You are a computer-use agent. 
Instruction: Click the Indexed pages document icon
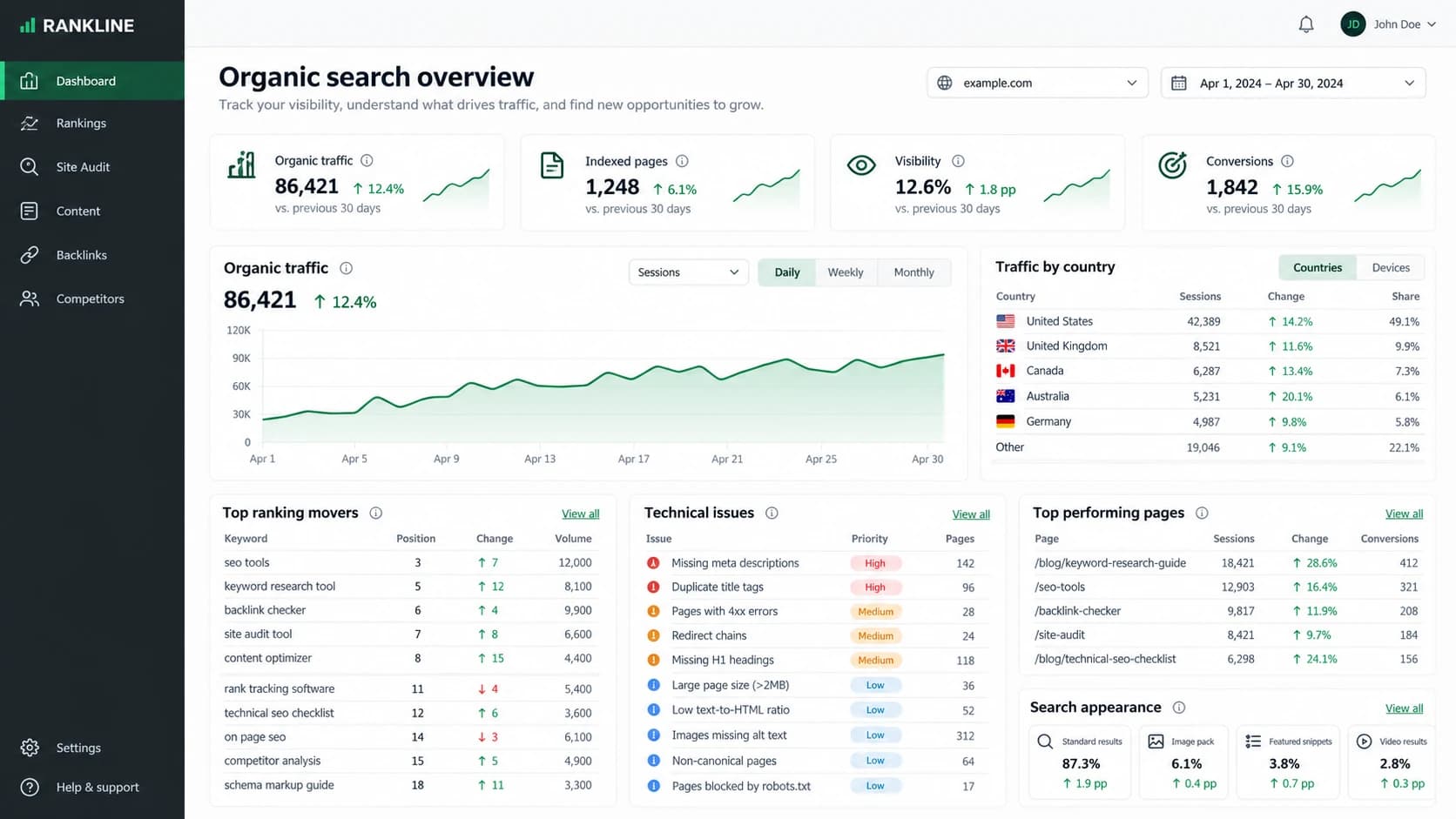click(x=552, y=165)
